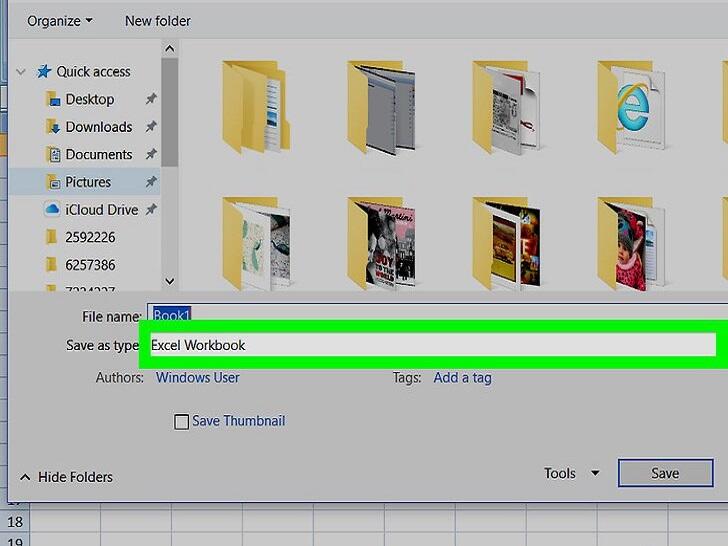Click the Add a tag link
This screenshot has height=546, width=728.
[462, 377]
